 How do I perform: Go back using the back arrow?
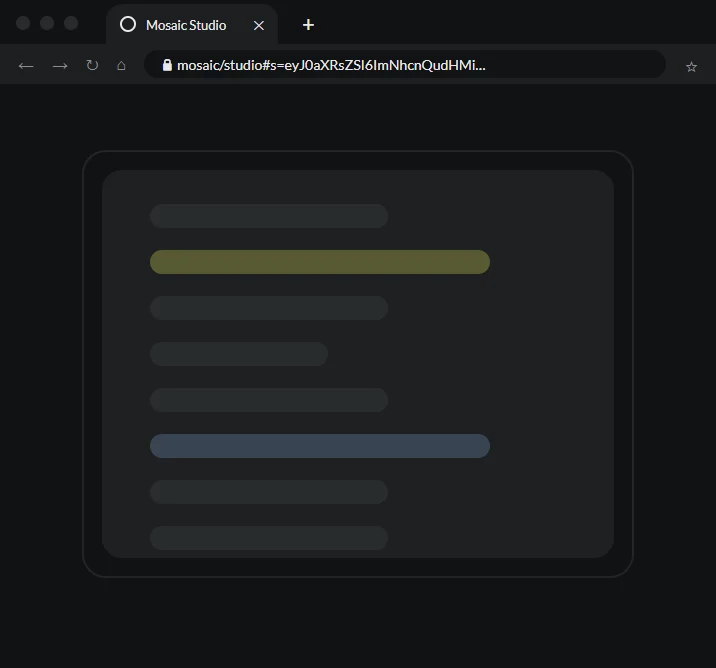[x=26, y=66]
